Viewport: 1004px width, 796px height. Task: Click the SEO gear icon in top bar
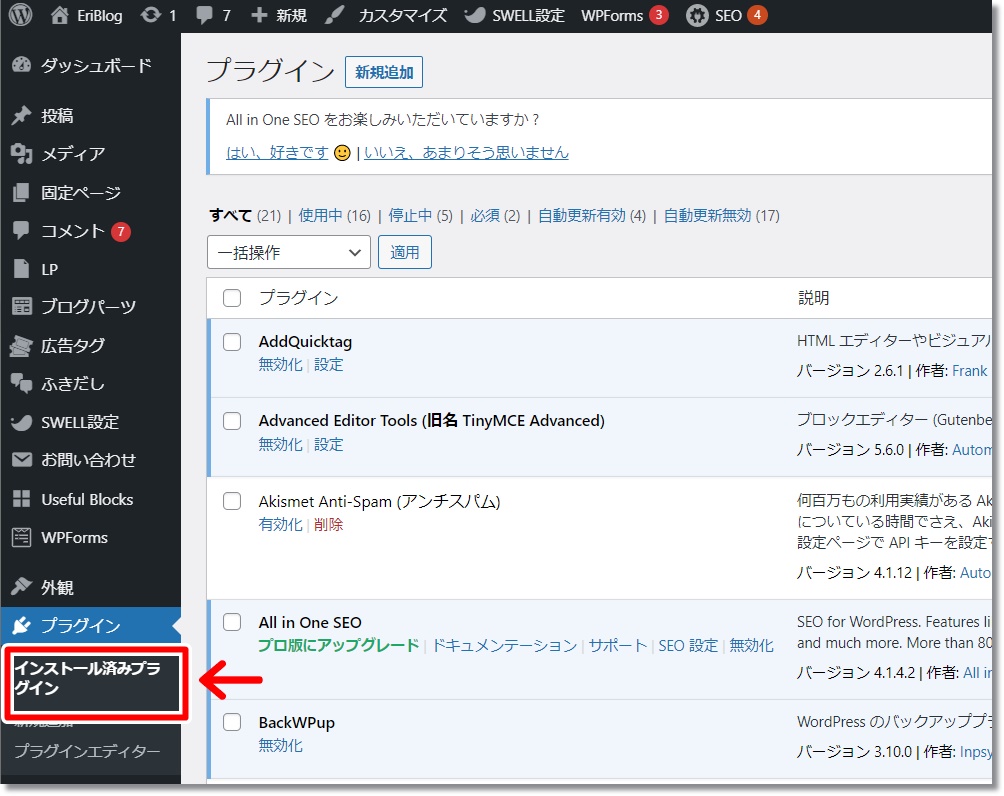coord(697,15)
